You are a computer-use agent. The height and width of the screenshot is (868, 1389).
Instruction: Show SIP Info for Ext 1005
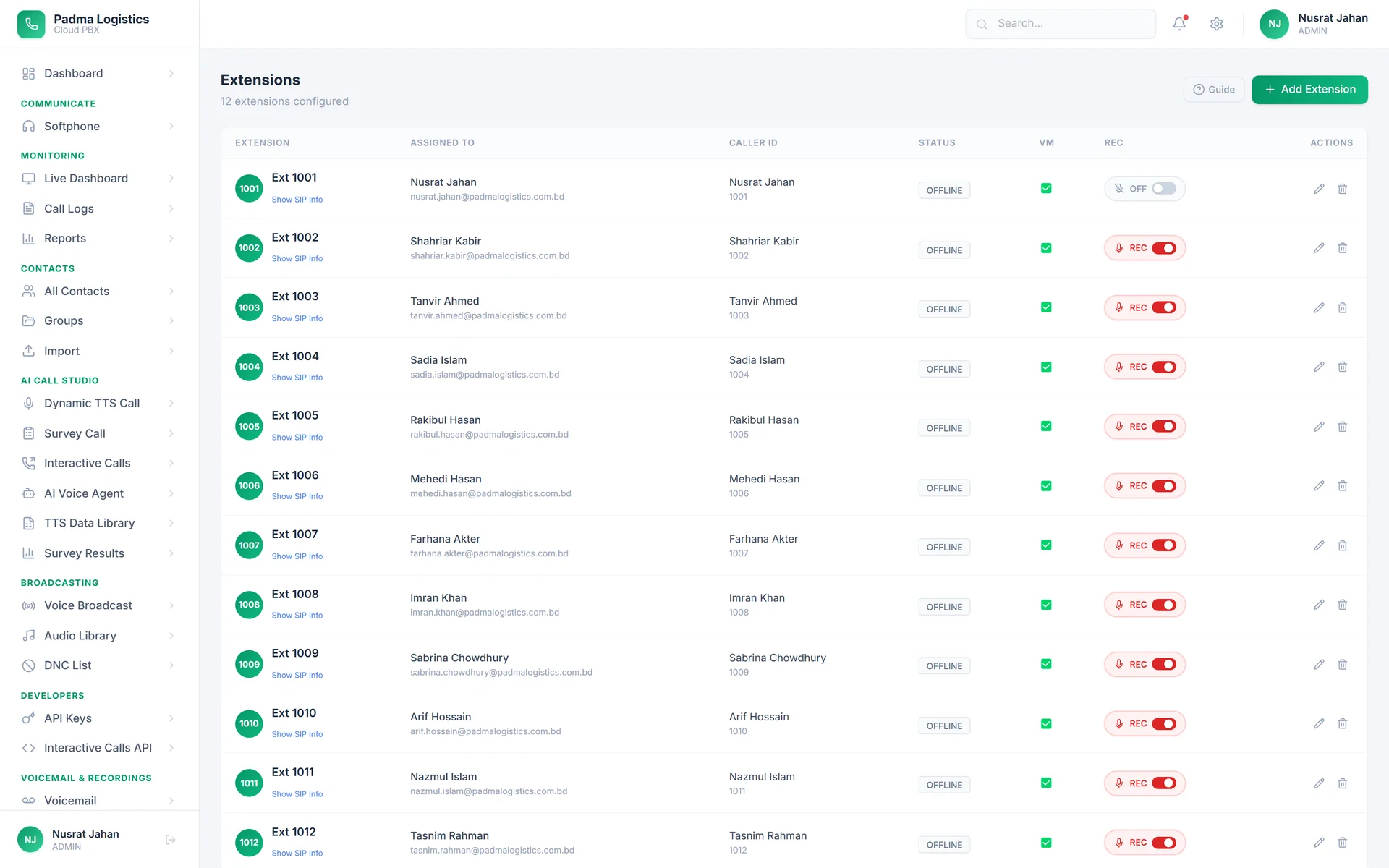point(297,438)
